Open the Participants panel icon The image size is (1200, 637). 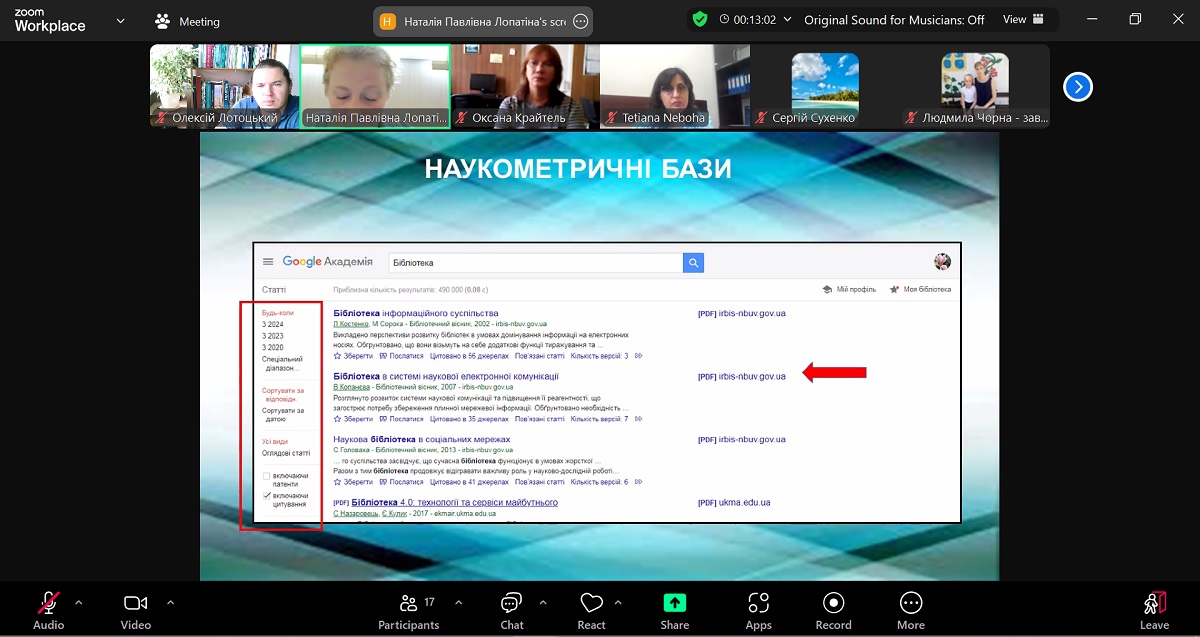[408, 603]
